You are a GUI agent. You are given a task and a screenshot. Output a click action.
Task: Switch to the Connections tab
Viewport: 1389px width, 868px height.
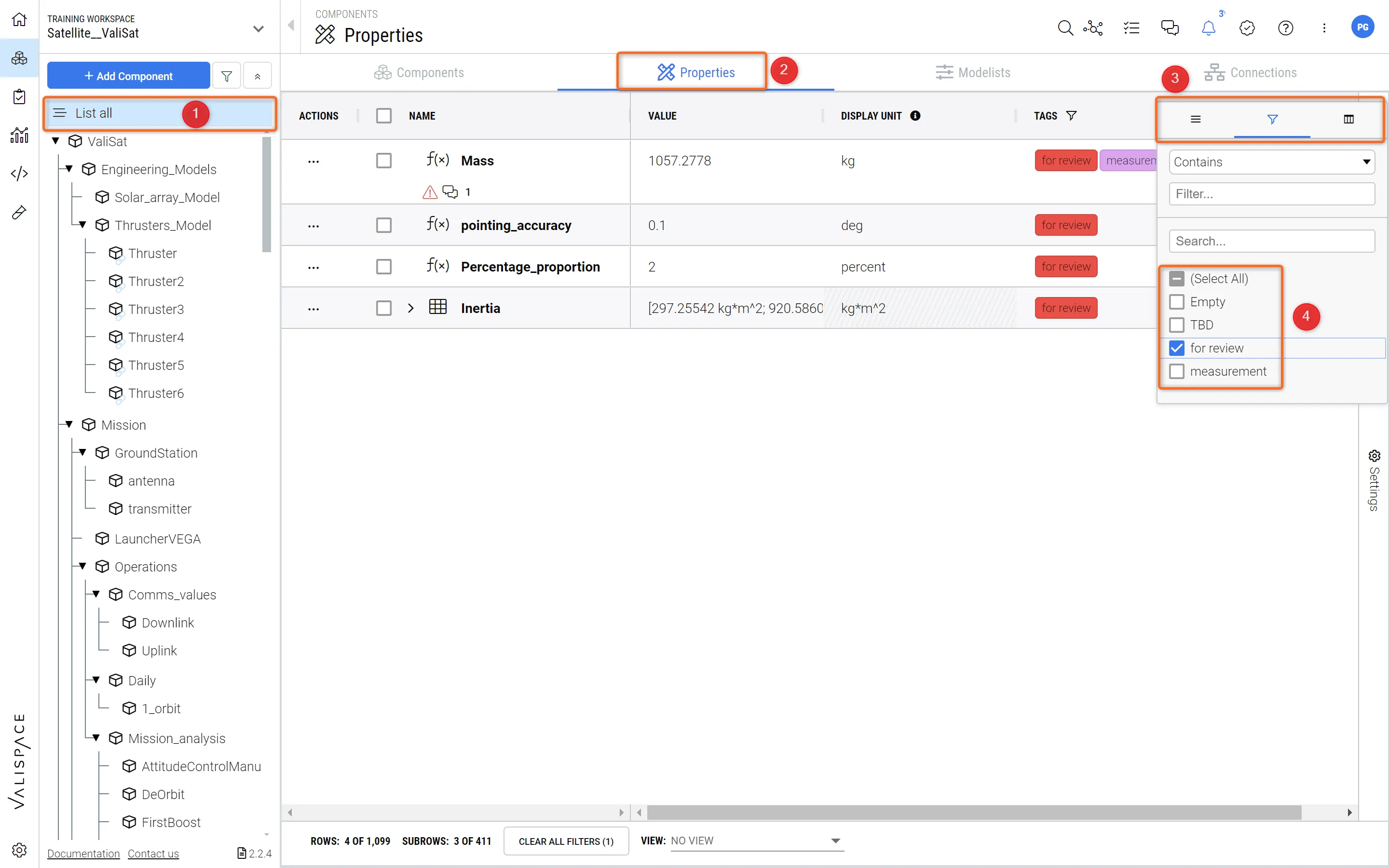point(1250,72)
